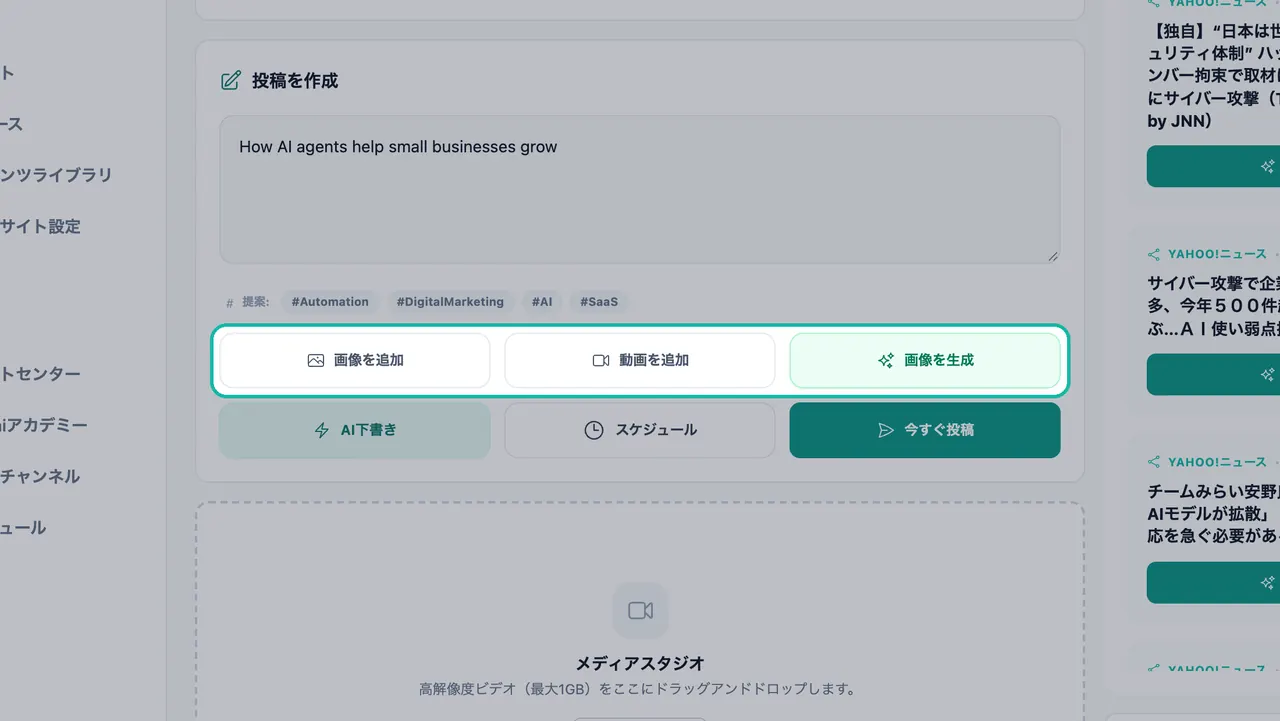Click the sparkle button under チームみらい安野 card
Screen dimensions: 1280x721
[1213, 582]
